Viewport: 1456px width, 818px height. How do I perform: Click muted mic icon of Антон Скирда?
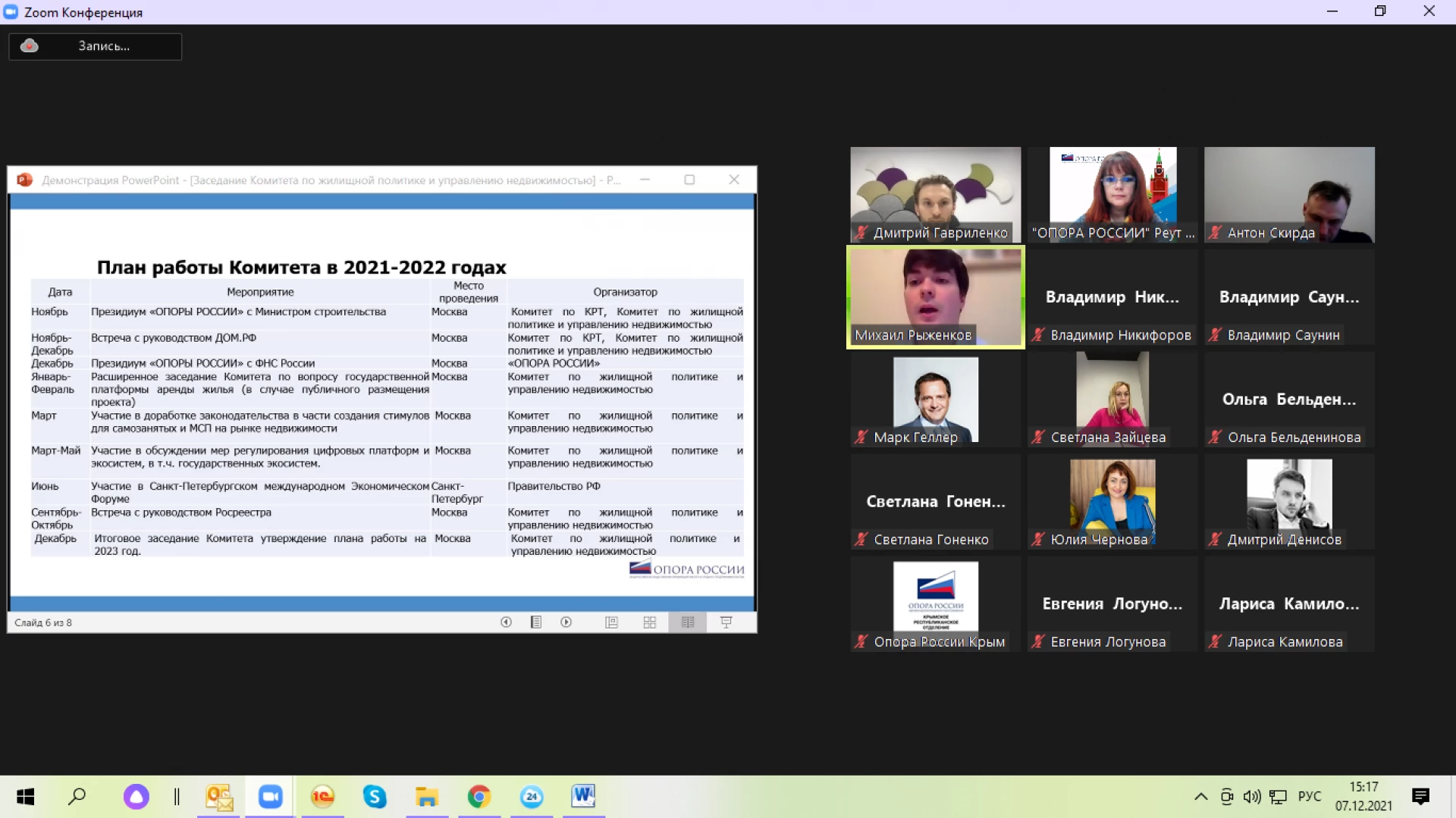point(1215,233)
